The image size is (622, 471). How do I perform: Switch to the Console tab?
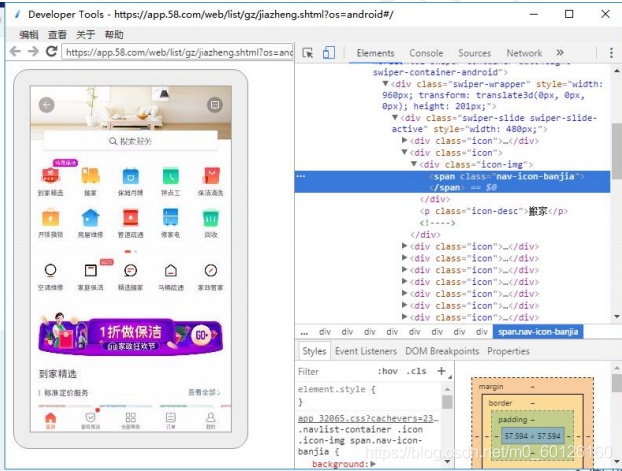pyautogui.click(x=426, y=53)
